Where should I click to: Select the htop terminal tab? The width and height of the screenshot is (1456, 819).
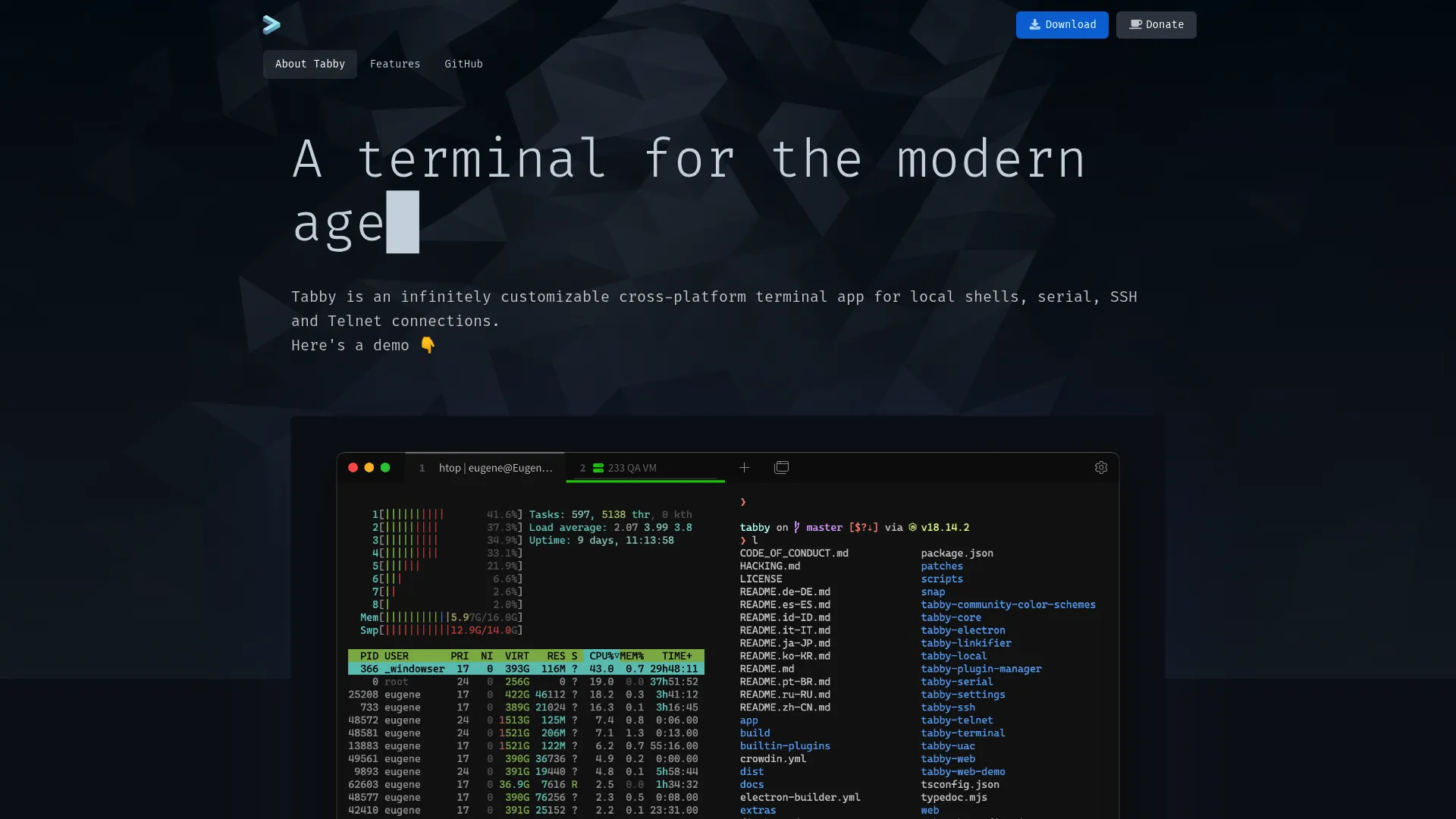(485, 468)
